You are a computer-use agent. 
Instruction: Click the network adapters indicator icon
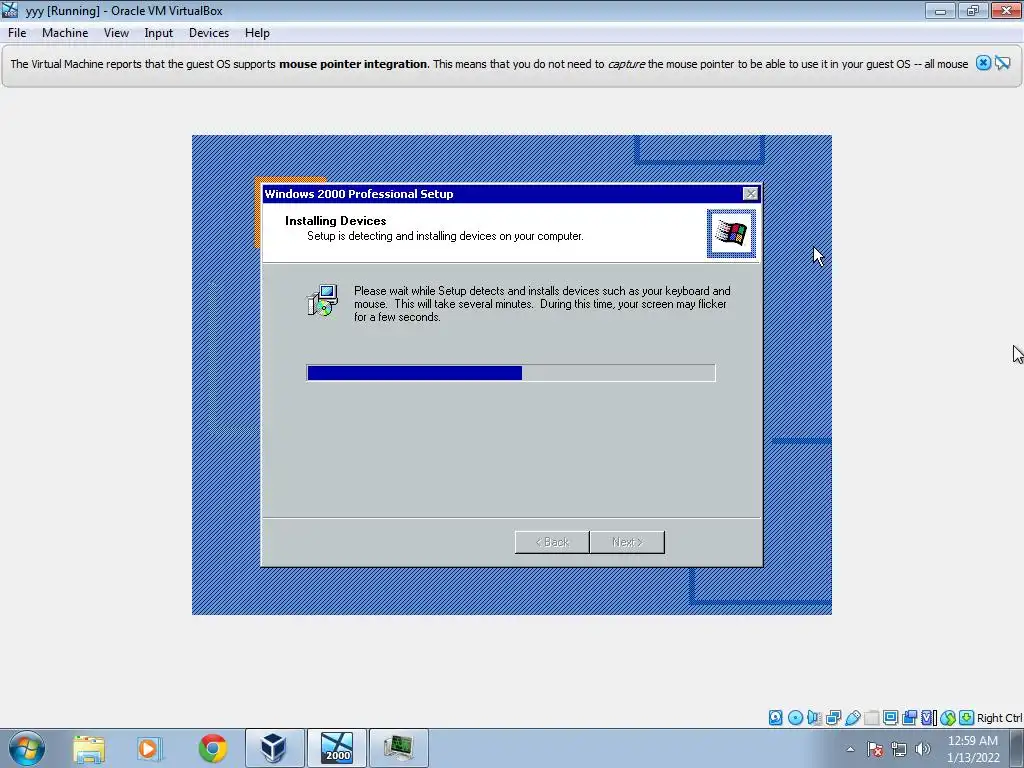833,718
